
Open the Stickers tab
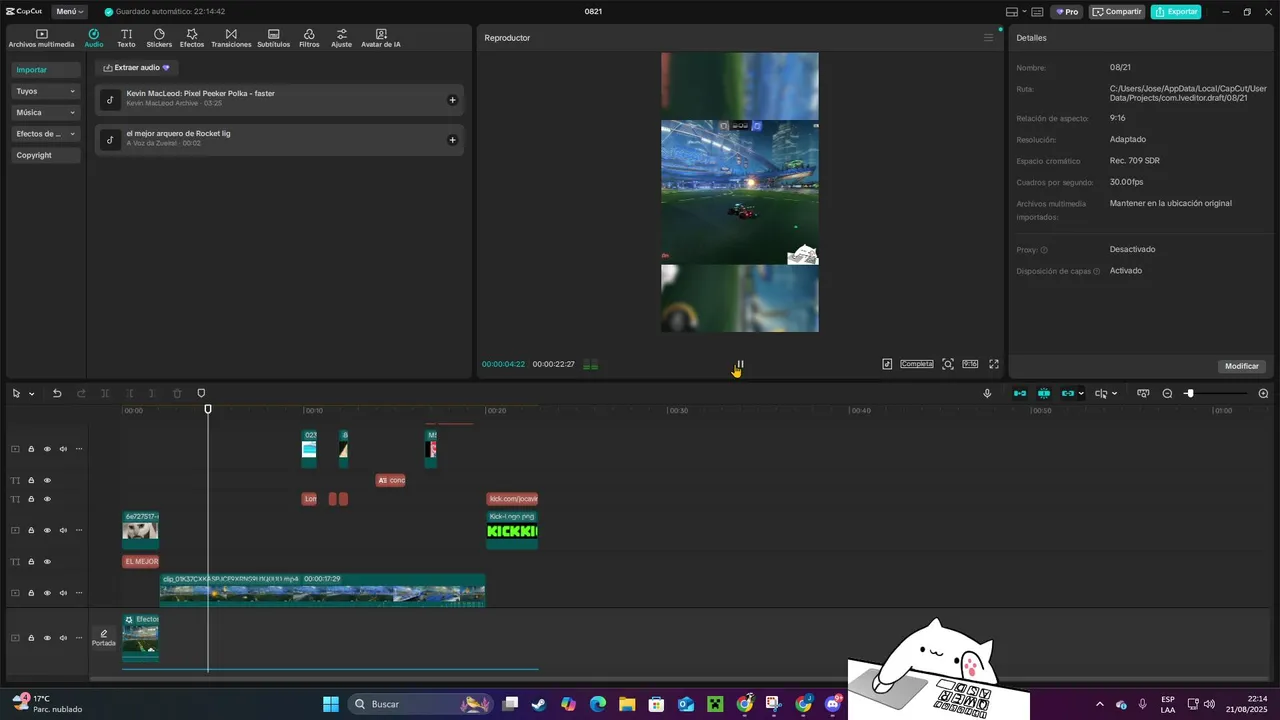tap(159, 39)
